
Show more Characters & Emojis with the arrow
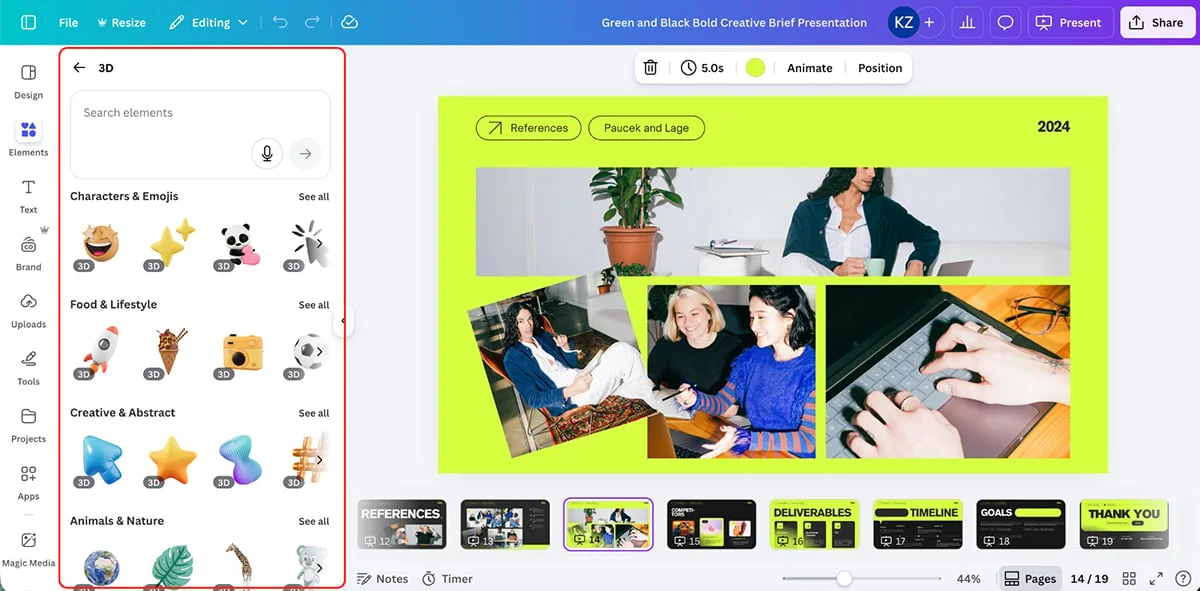pyautogui.click(x=319, y=243)
